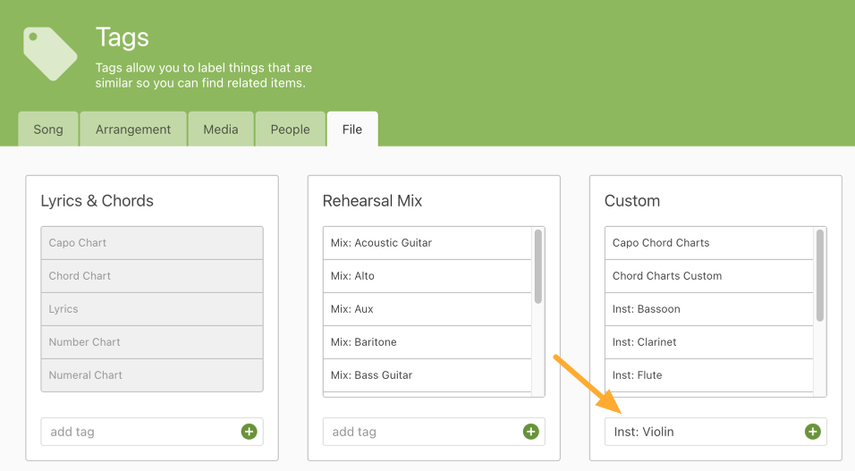Select the Numeral Chart tag
The height and width of the screenshot is (471, 855).
(x=152, y=375)
